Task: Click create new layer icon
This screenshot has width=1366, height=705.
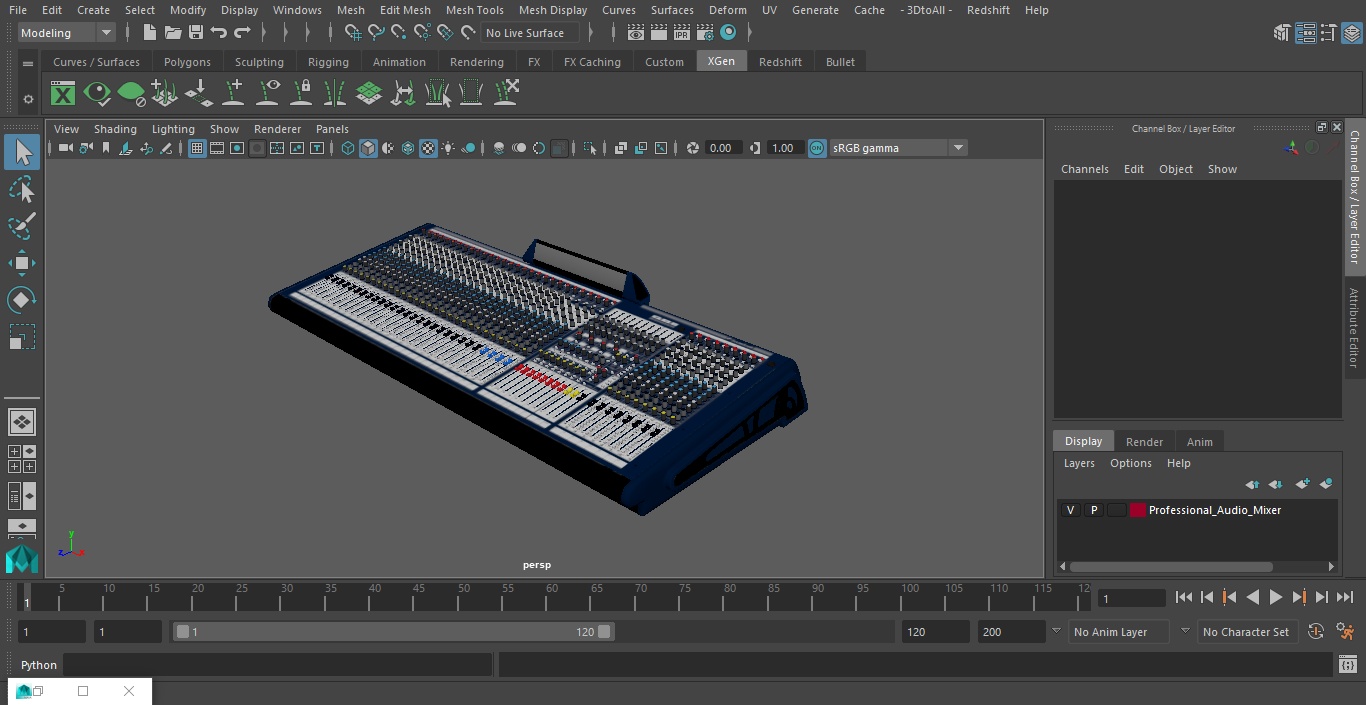Action: point(1302,484)
